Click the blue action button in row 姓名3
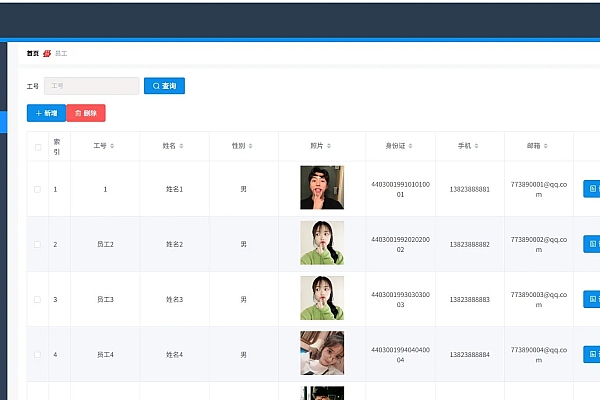This screenshot has width=600, height=400. (592, 299)
